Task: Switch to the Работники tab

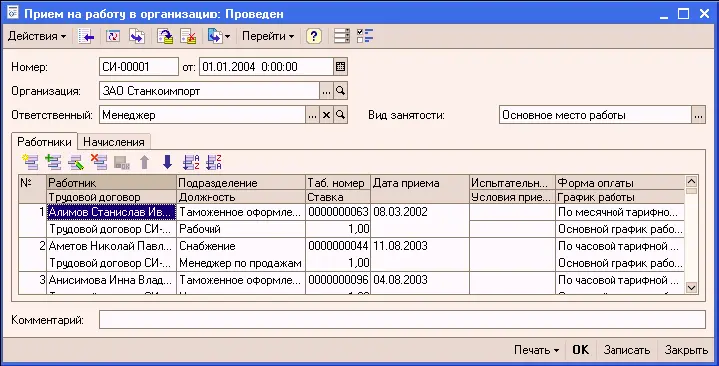Action: coord(44,142)
